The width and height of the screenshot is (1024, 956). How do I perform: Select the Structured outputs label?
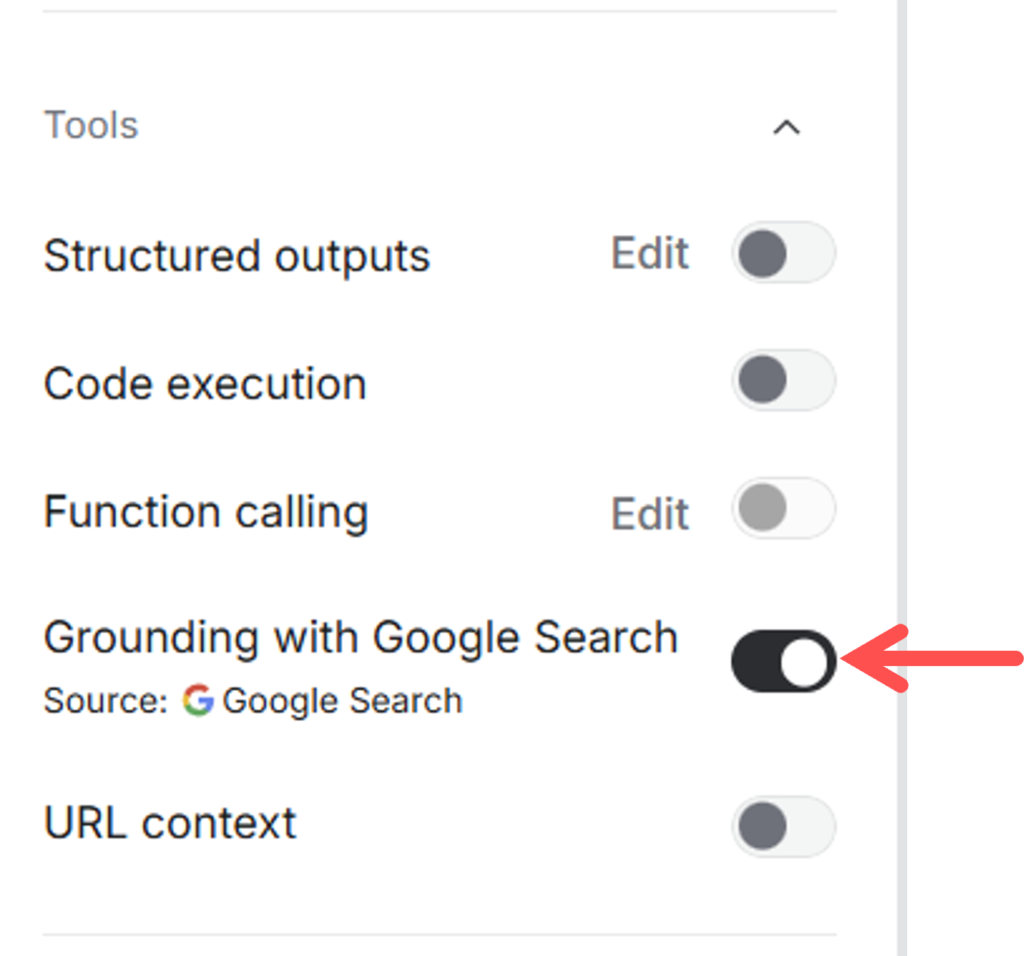click(x=237, y=256)
